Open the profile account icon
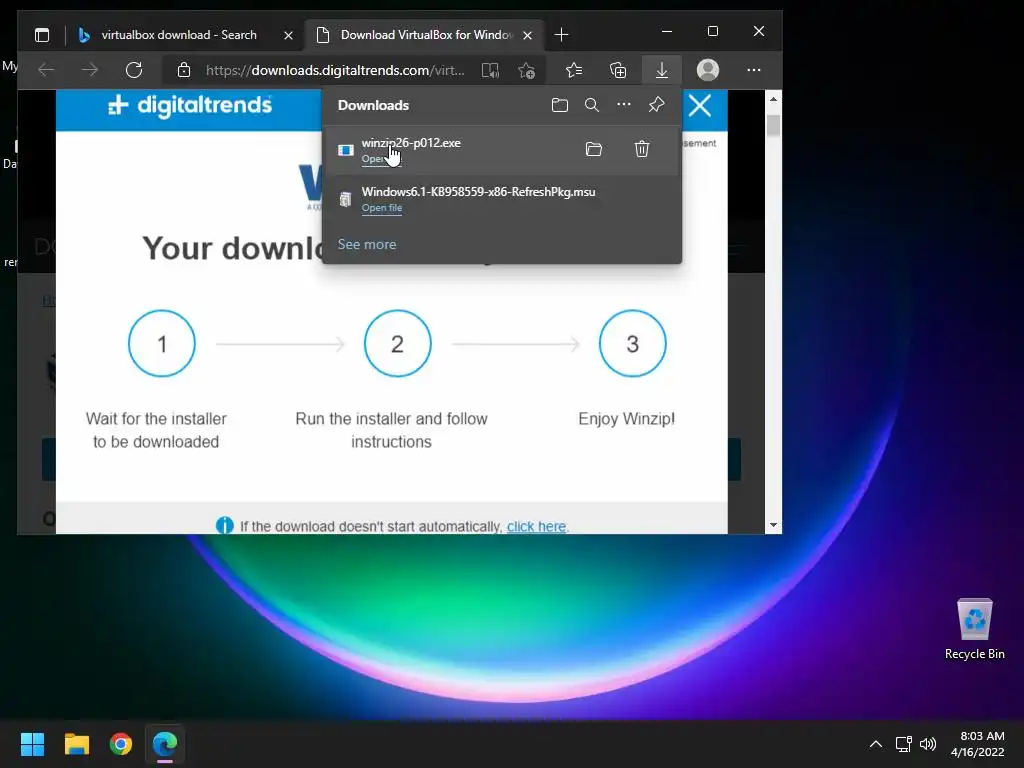Screen dimensions: 1024x768 [x=708, y=70]
